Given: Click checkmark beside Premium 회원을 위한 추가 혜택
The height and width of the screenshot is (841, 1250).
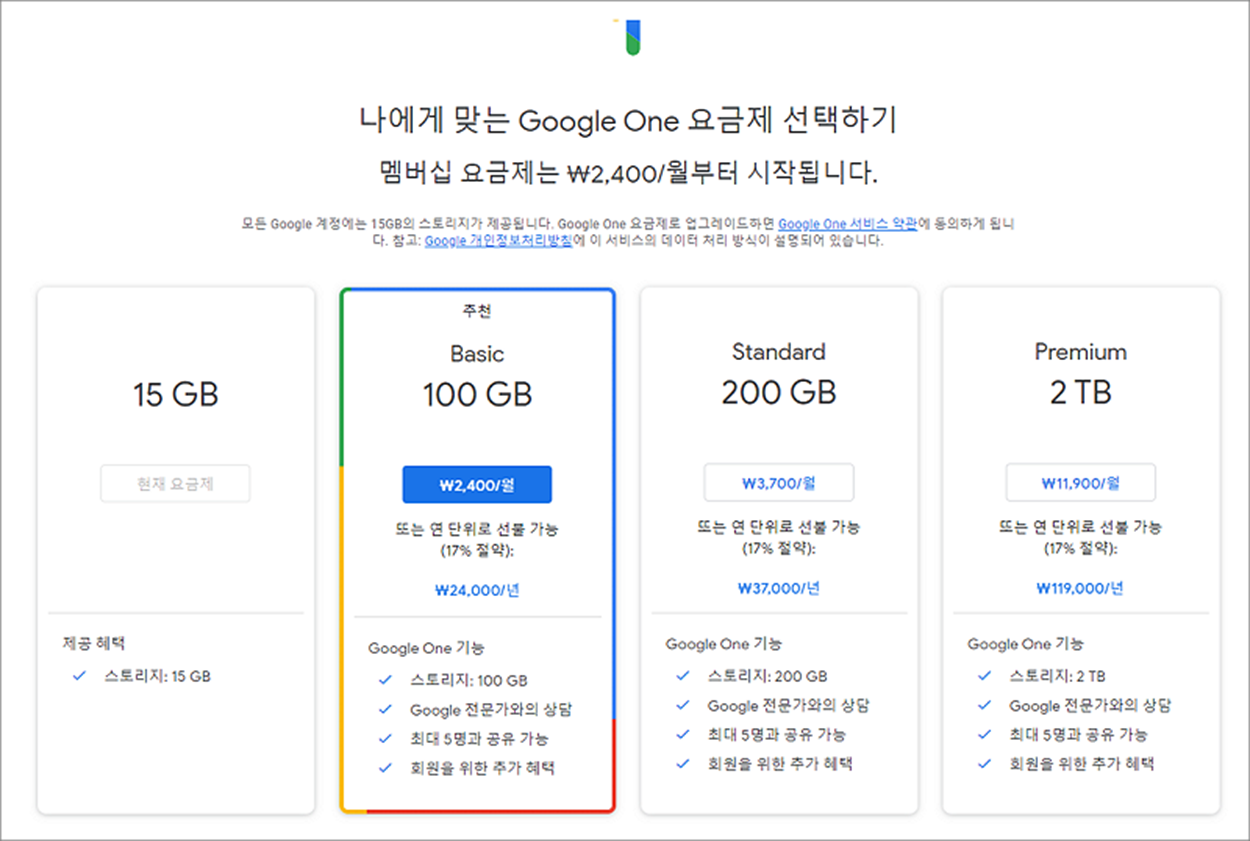Looking at the screenshot, I should coord(985,763).
